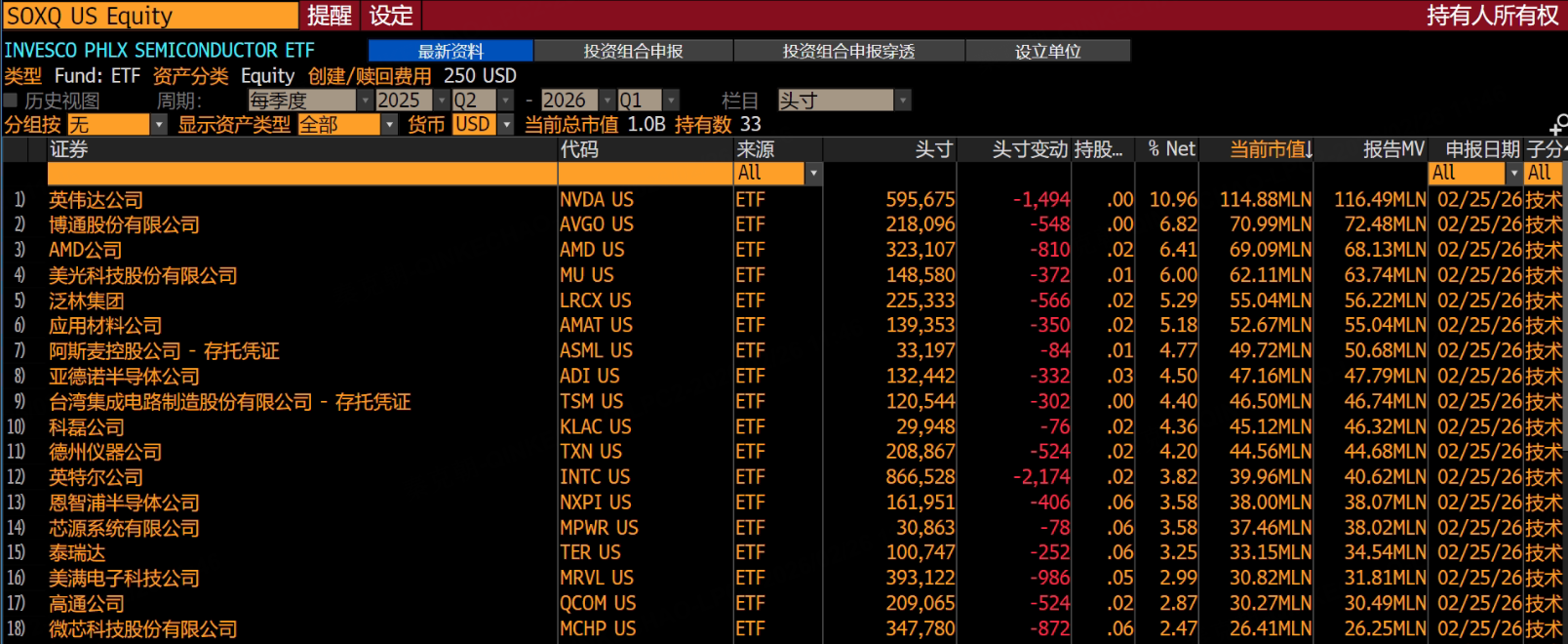
Task: Click the 30,863 position for MPWR
Action: pos(925,527)
